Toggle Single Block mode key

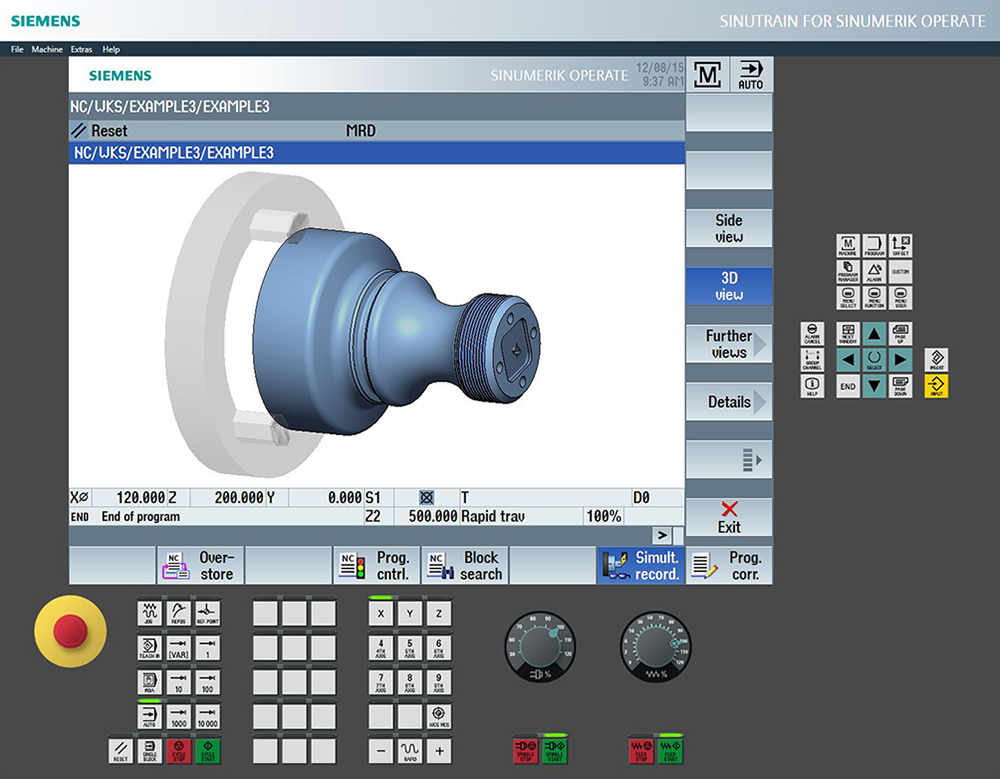[x=149, y=750]
